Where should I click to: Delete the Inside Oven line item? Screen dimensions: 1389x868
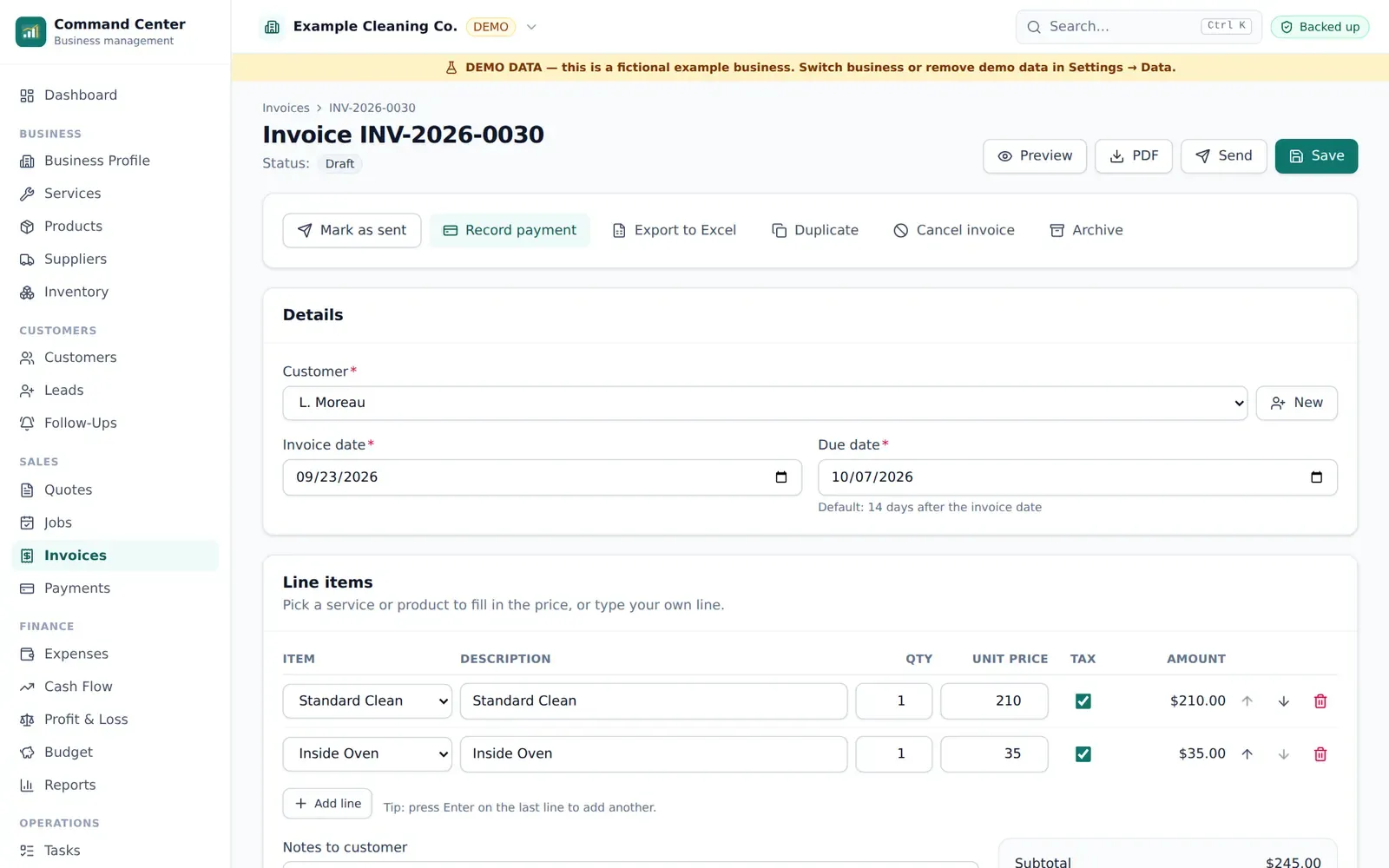coord(1320,754)
